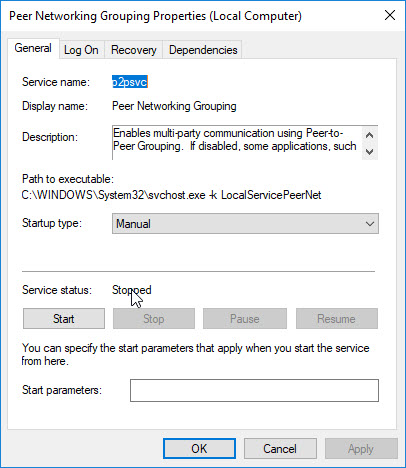Click the Start service button

coord(64,319)
